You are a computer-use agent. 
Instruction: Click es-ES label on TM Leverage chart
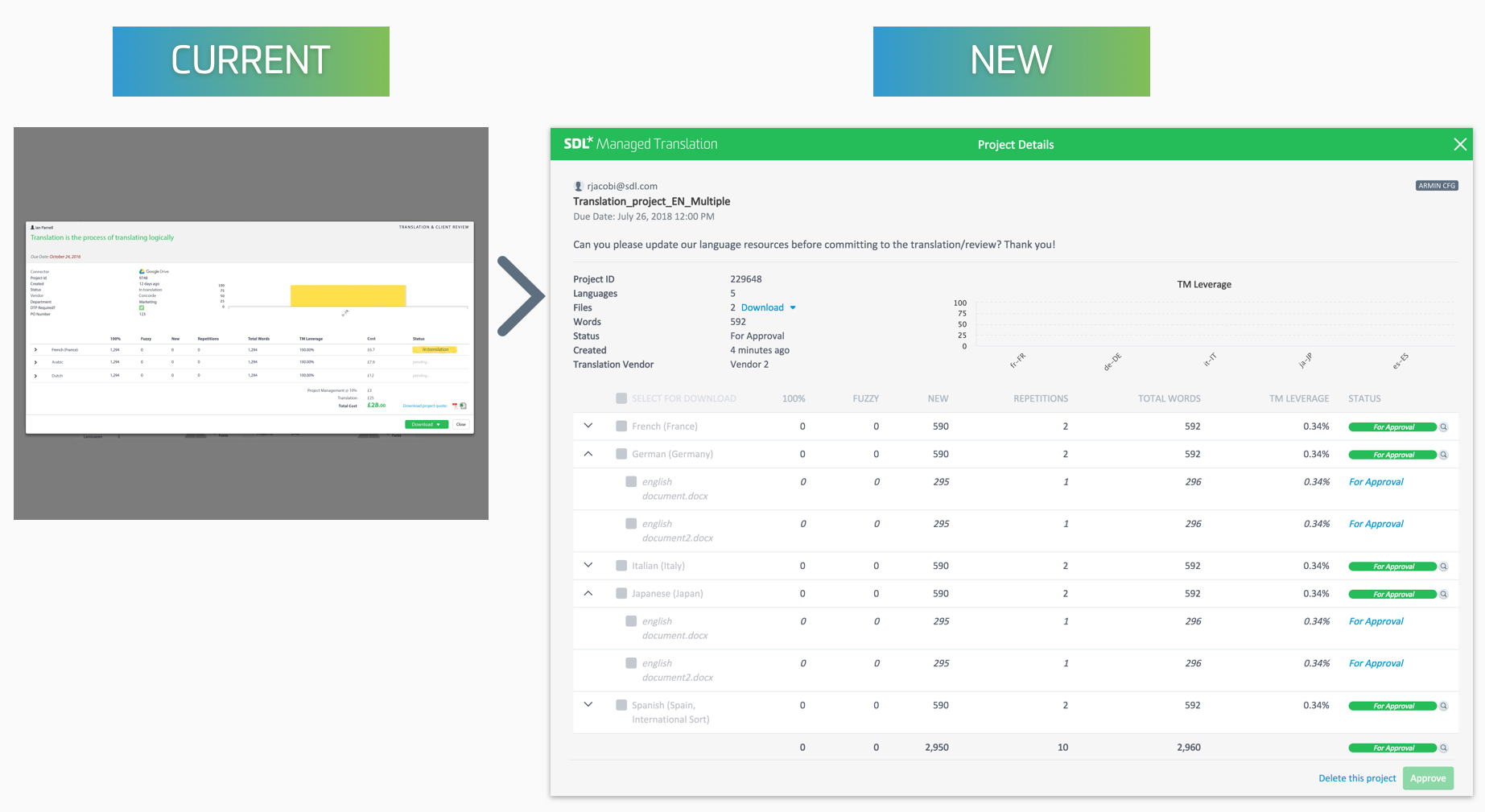tap(1400, 361)
